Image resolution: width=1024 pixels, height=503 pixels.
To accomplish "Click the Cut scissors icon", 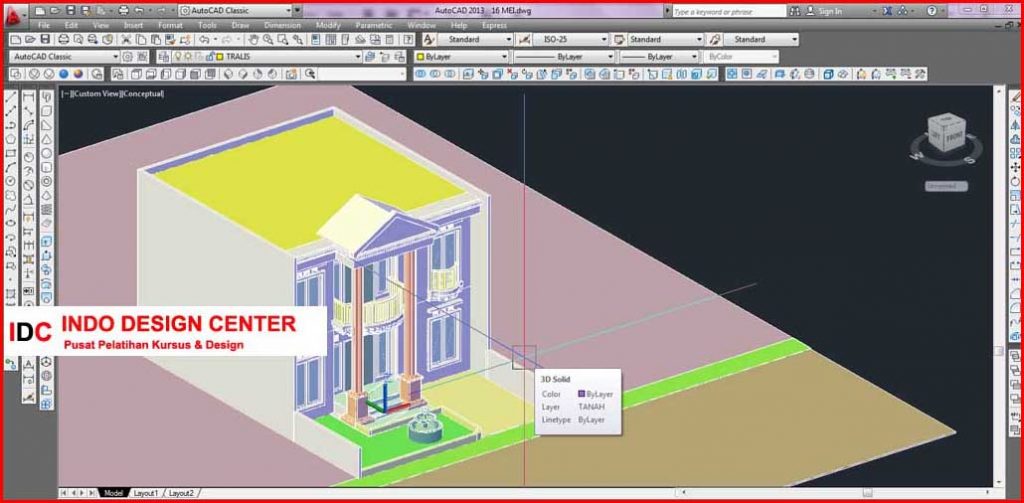I will 126,40.
